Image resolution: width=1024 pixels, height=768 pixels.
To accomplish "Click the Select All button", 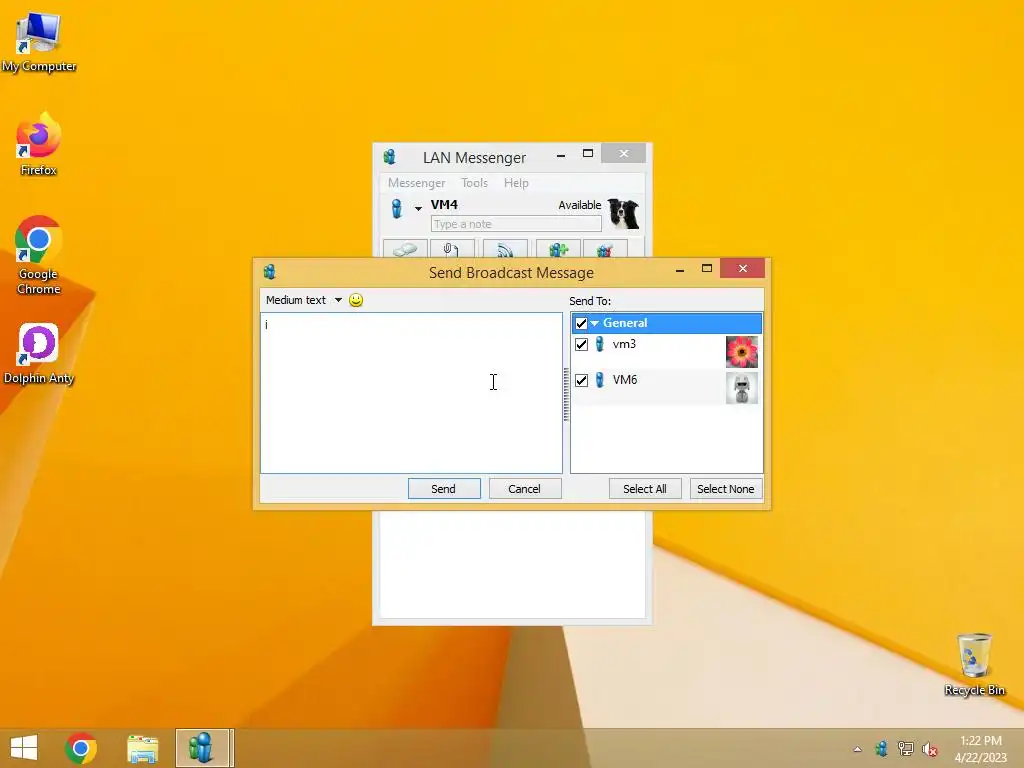I will [645, 488].
